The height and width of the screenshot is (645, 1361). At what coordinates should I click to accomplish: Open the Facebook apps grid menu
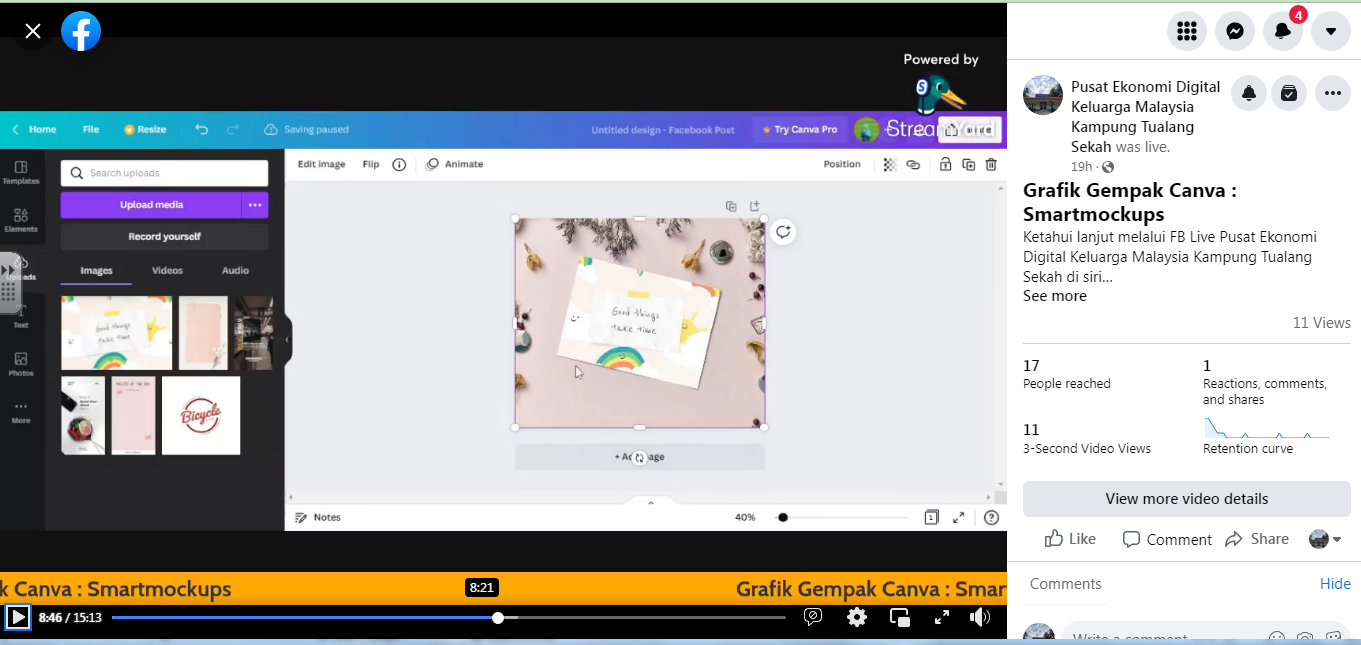1187,31
